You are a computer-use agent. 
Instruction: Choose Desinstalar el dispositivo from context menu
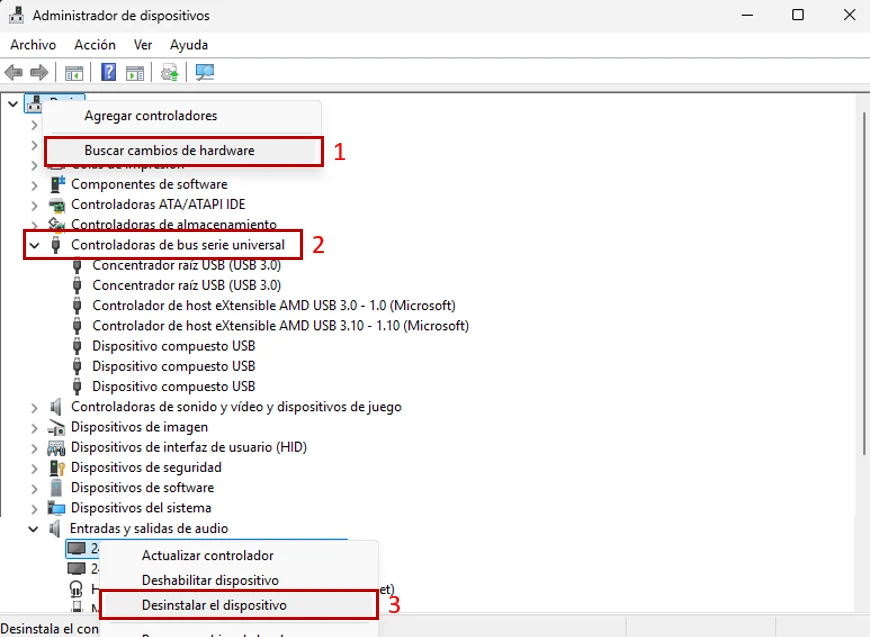click(x=239, y=605)
